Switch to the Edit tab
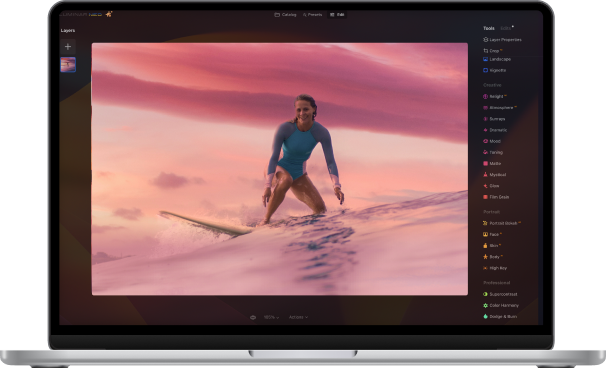 tap(337, 15)
